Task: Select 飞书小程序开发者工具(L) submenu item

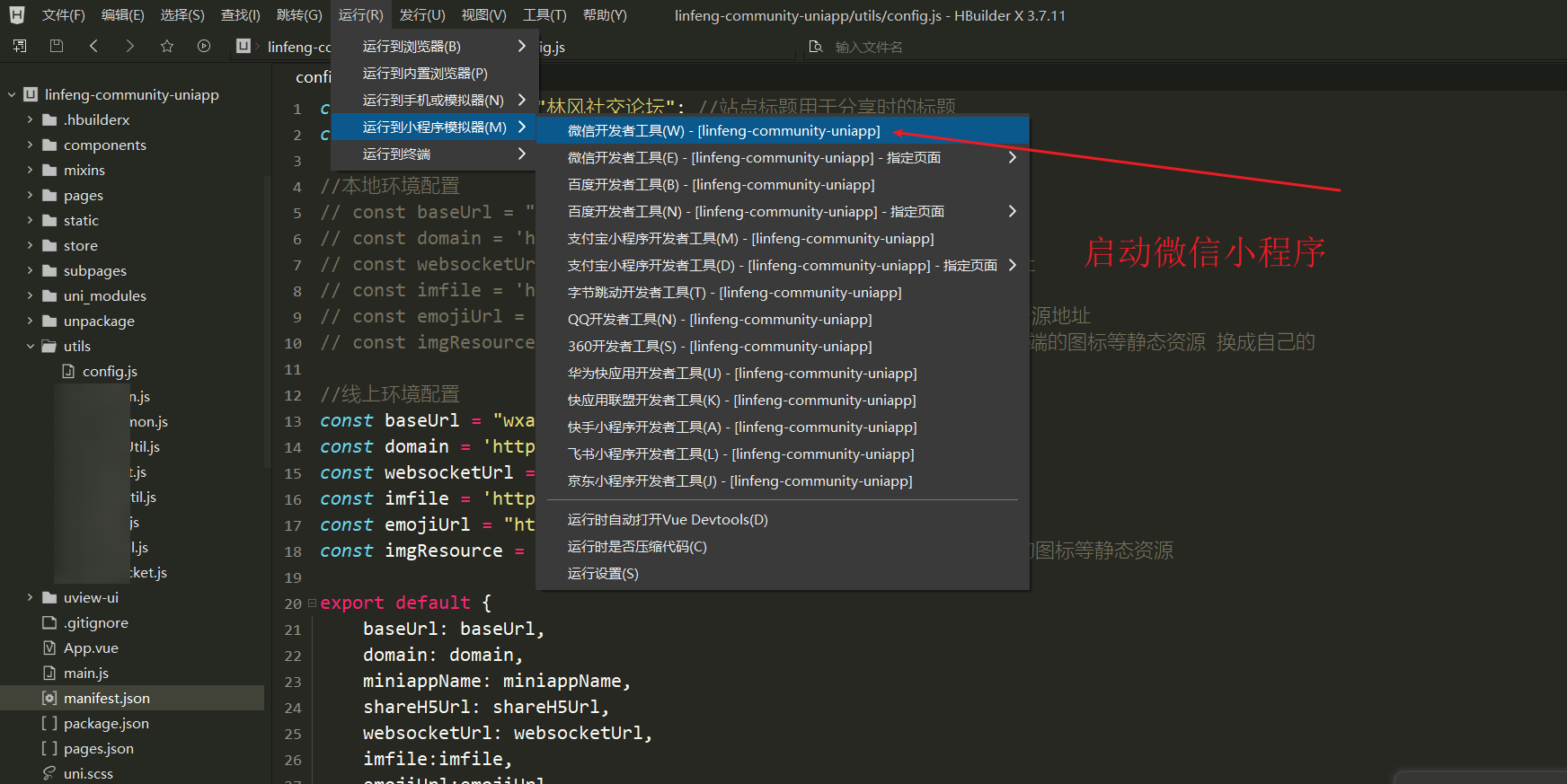Action: (783, 454)
